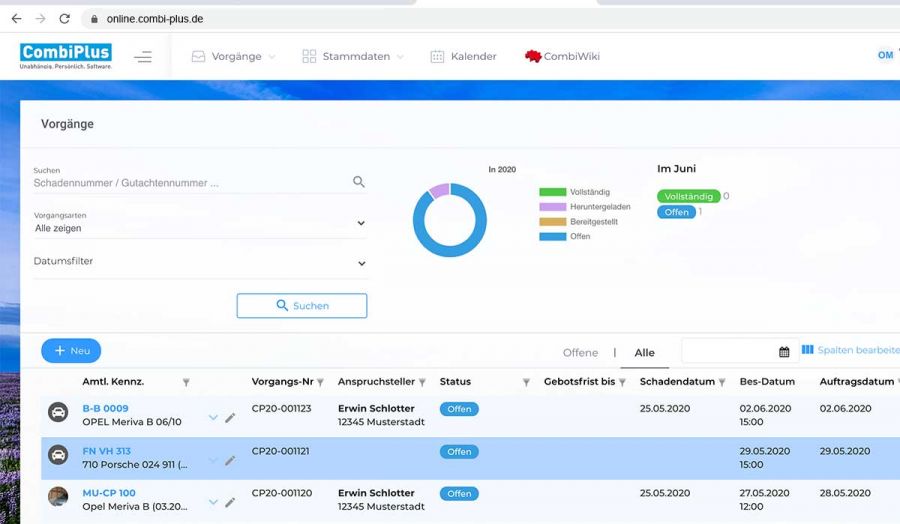
Task: Reload the page with browser refresh button
Action: pos(65,19)
